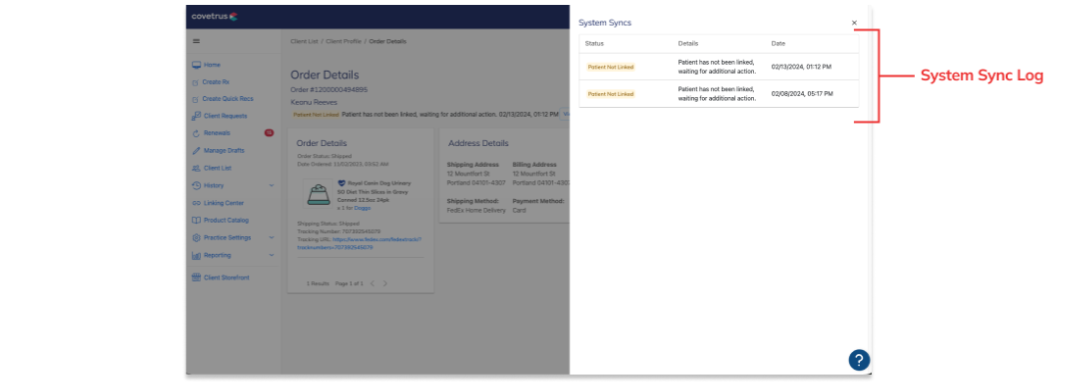Go to next page of results

385,283
